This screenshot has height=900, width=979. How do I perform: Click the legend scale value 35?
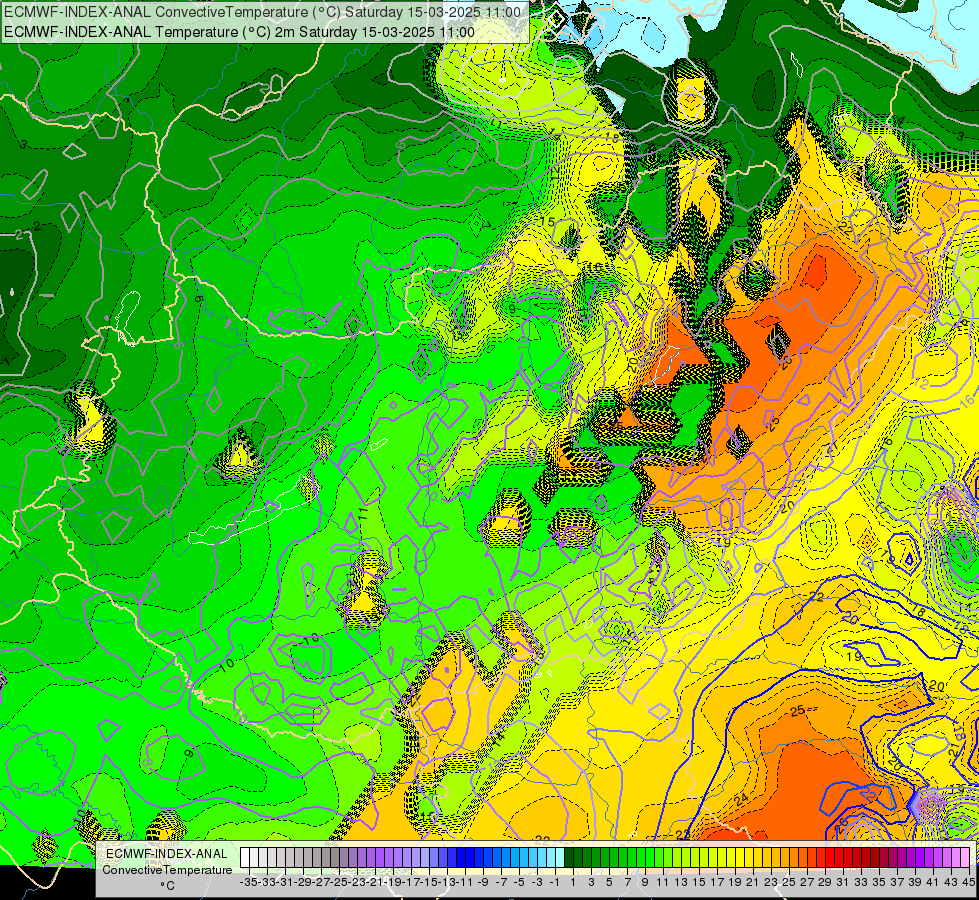coord(878,882)
